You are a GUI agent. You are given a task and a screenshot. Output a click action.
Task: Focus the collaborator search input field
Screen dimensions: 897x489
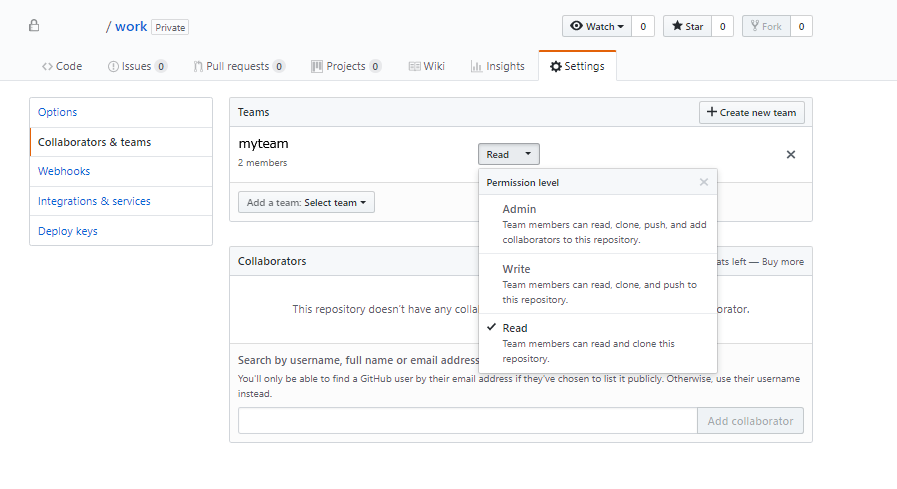pyautogui.click(x=467, y=421)
